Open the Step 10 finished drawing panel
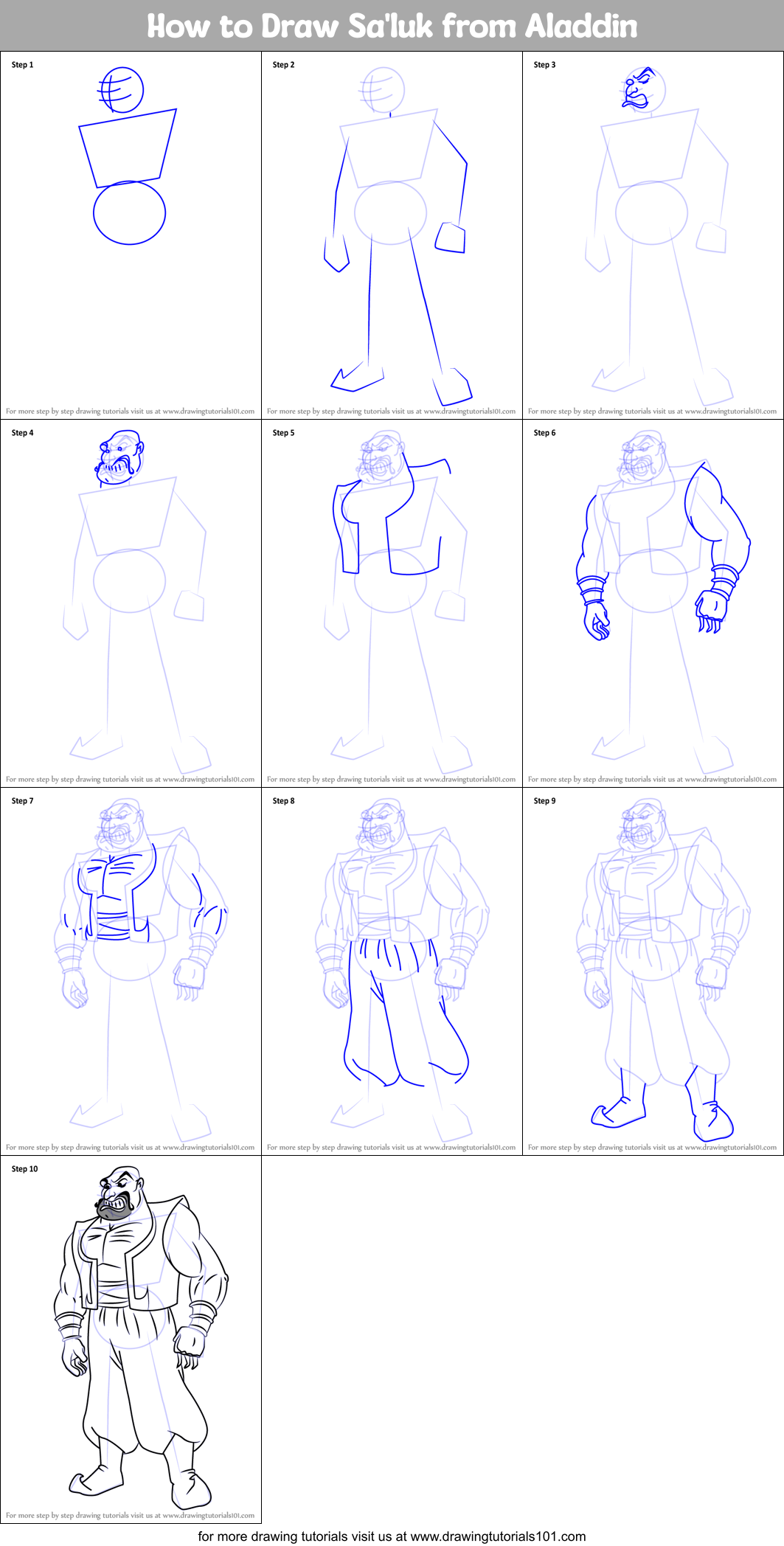Screen dimensions: 784x1546 click(131, 1339)
